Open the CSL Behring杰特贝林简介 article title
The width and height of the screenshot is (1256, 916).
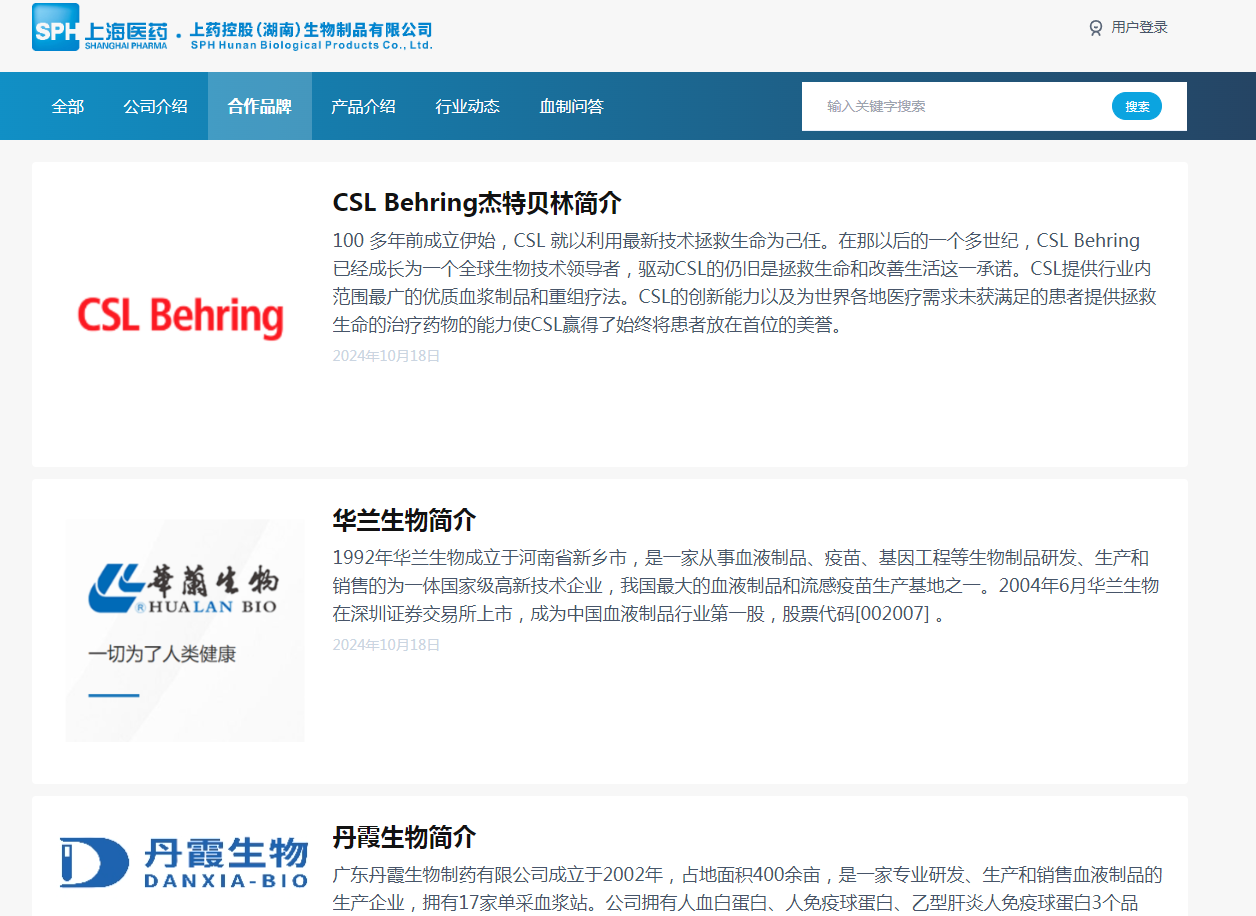click(x=477, y=203)
